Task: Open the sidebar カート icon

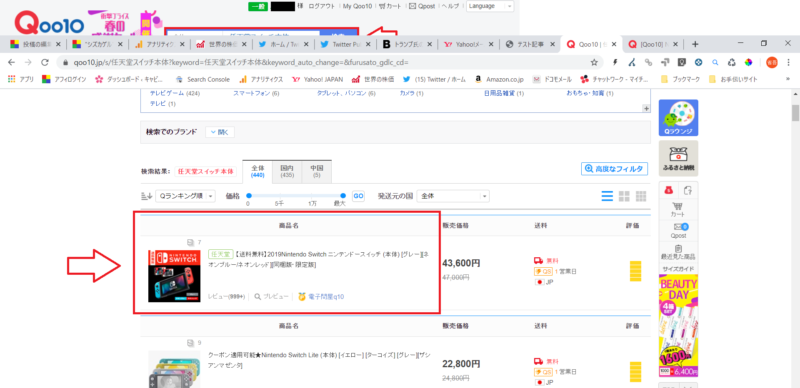Action: pyautogui.click(x=678, y=210)
